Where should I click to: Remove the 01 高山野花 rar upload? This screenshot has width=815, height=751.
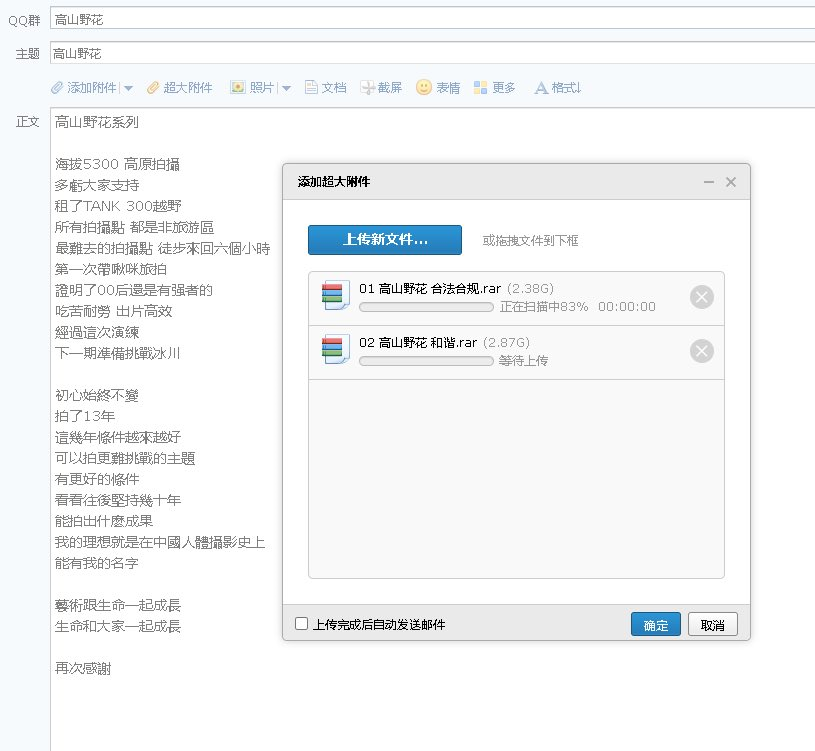click(702, 297)
